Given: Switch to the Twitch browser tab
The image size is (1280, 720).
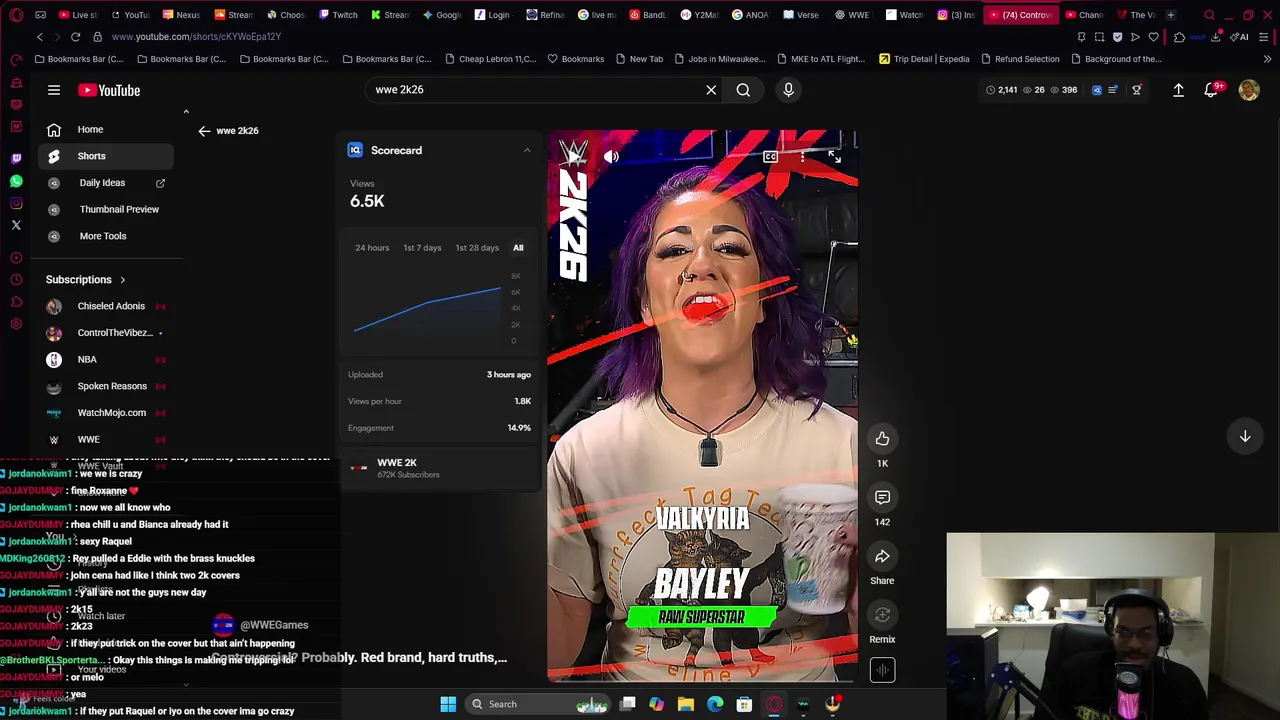Looking at the screenshot, I should click(x=338, y=15).
